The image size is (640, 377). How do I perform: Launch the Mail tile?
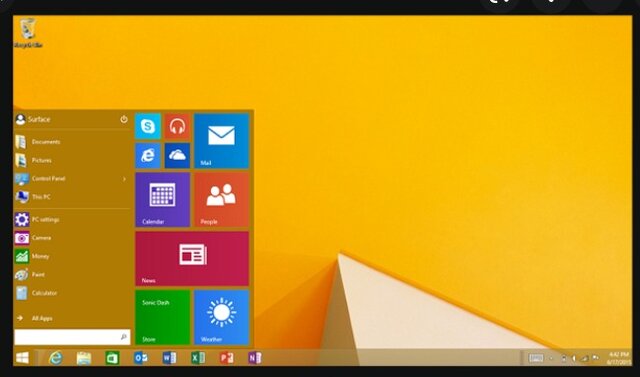pos(221,141)
